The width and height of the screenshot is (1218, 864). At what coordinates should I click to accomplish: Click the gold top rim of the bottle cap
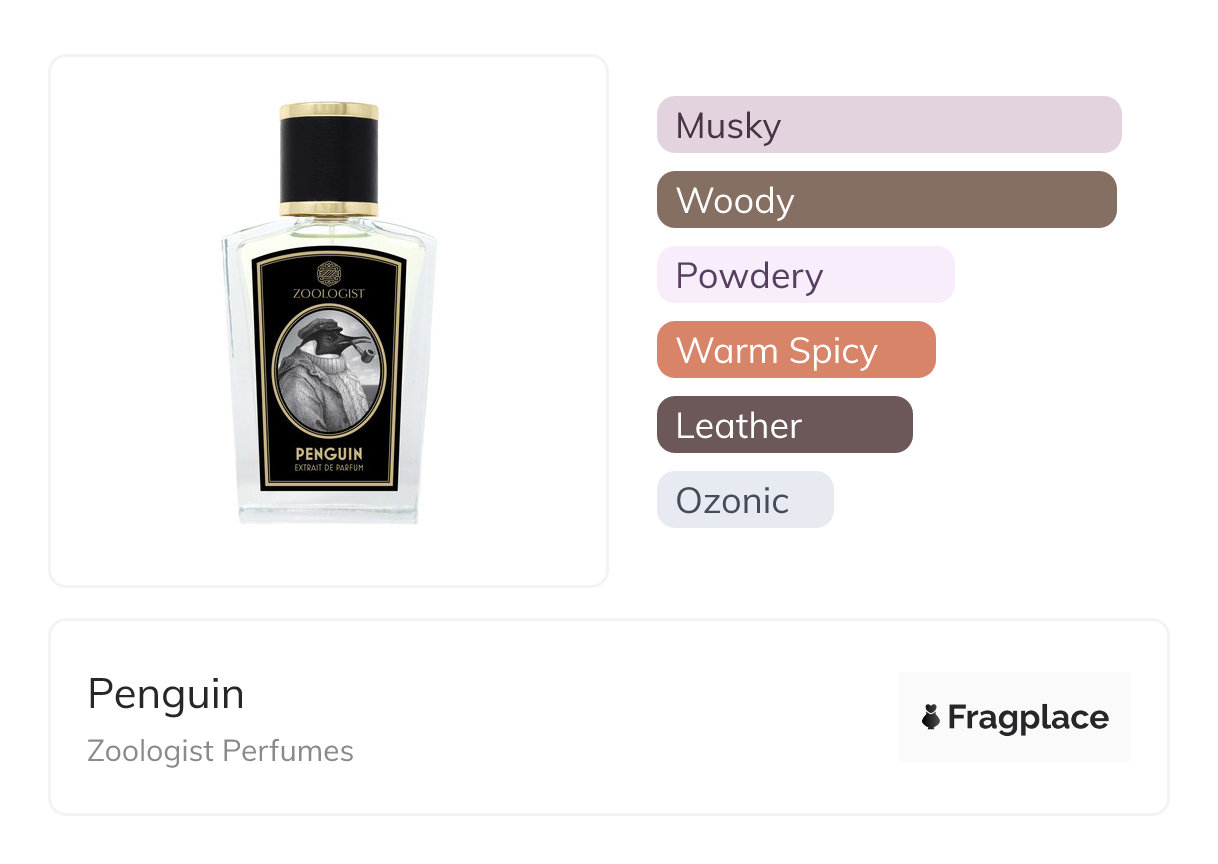[x=329, y=110]
